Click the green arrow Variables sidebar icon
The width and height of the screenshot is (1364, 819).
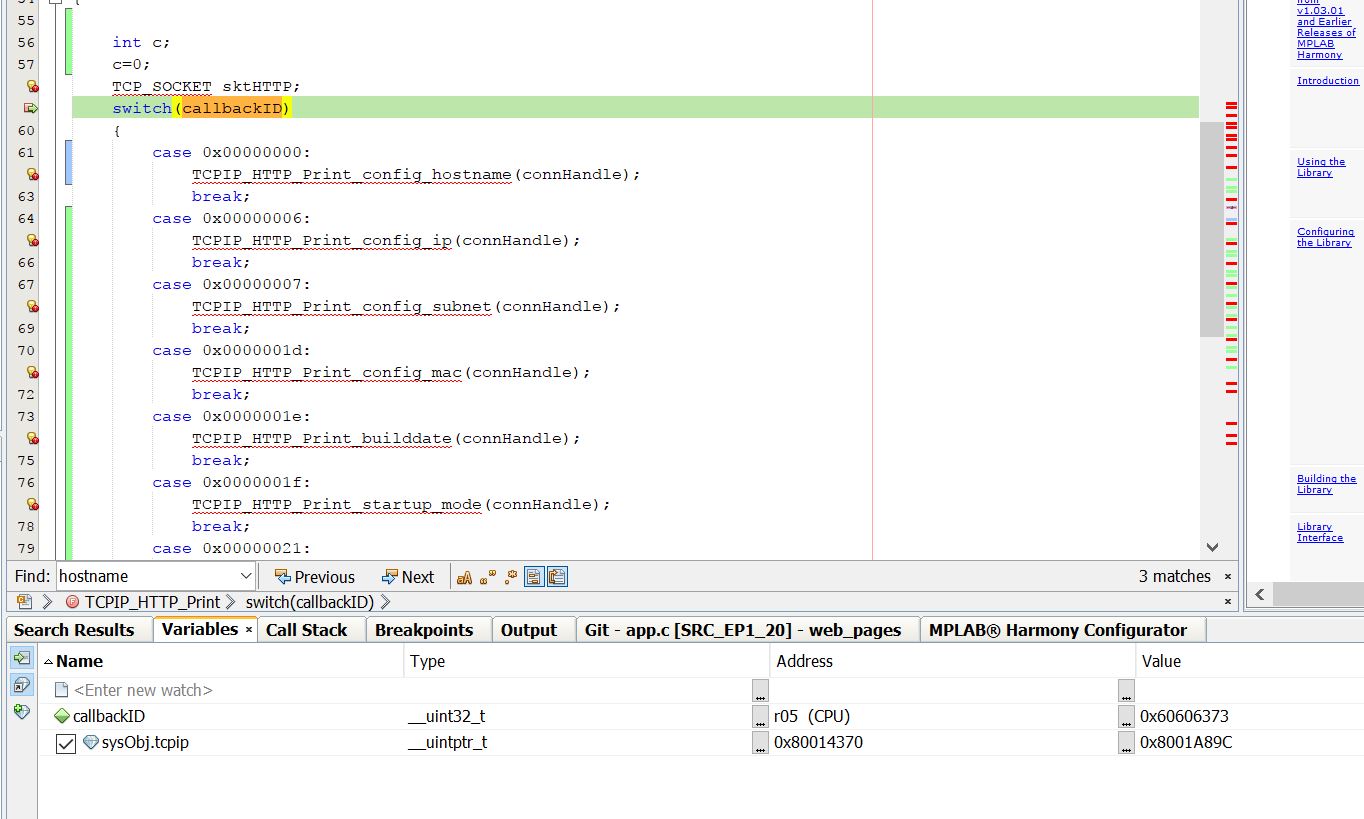tap(21, 658)
